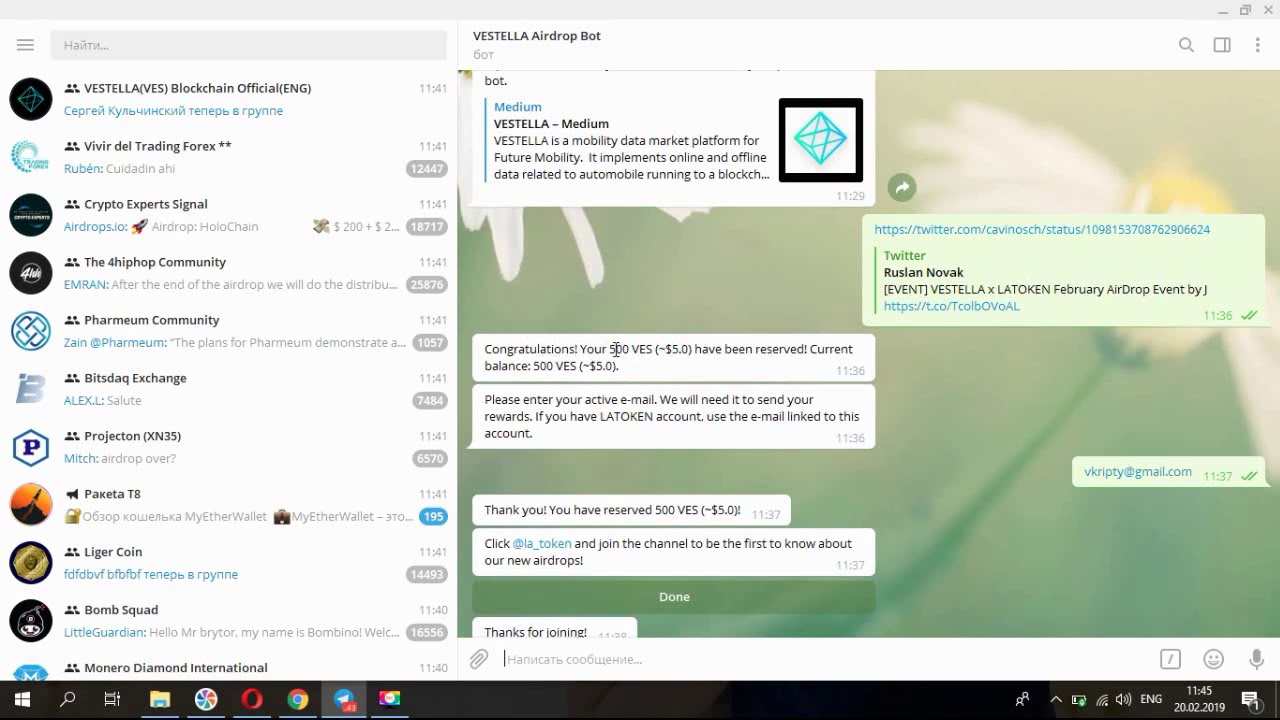Click Ракета T8 rocket avatar
The width and height of the screenshot is (1280, 720).
31,505
